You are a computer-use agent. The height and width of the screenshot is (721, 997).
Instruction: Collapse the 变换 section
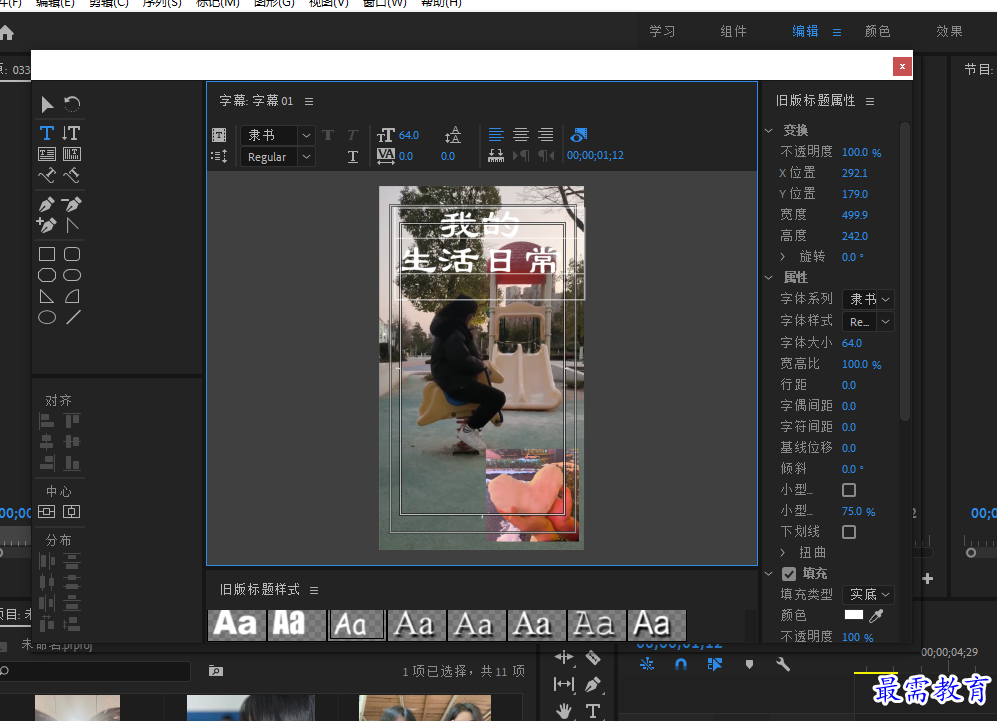(x=769, y=130)
